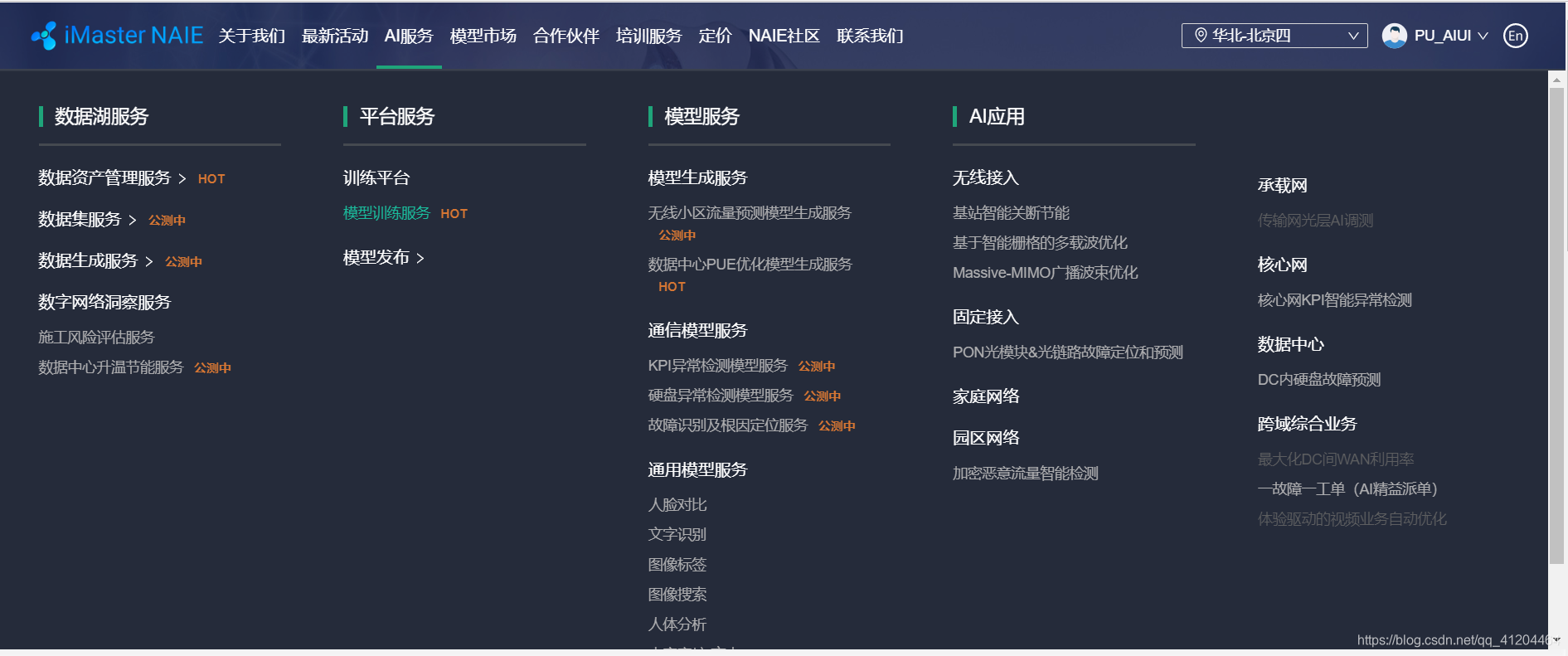Open 故障识别及根因定位服务

pyautogui.click(x=727, y=425)
